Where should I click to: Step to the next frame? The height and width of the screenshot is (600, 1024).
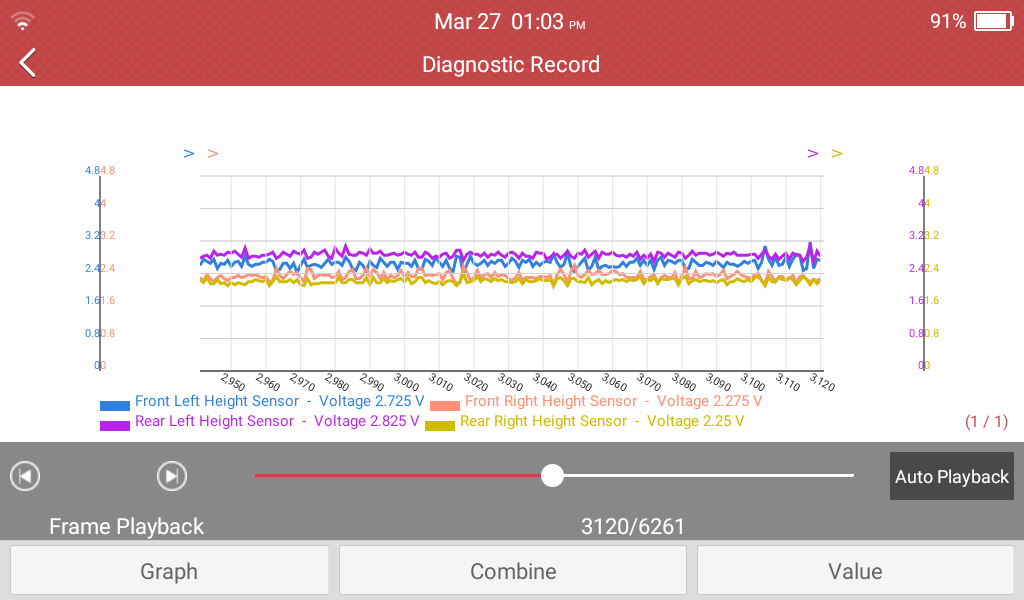(x=172, y=476)
